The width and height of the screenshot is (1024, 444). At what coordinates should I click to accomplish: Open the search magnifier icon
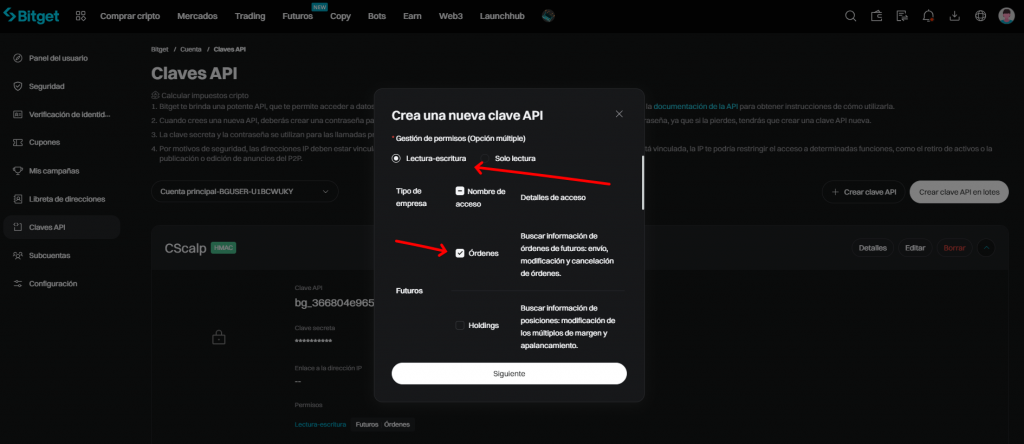[x=850, y=16]
